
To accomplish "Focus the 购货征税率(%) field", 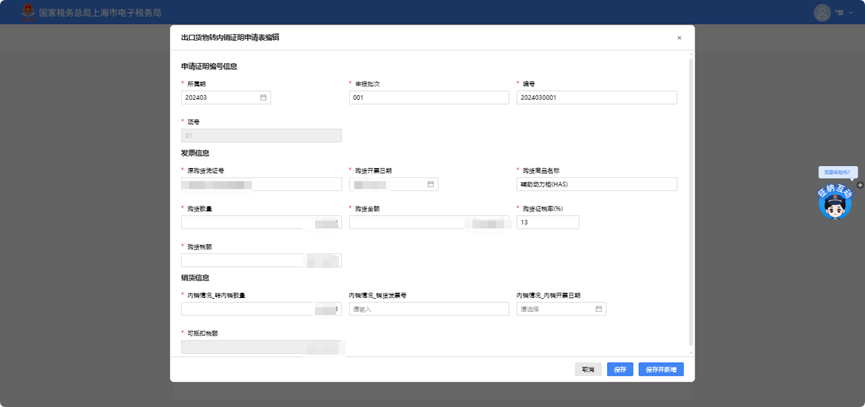I will pos(547,222).
